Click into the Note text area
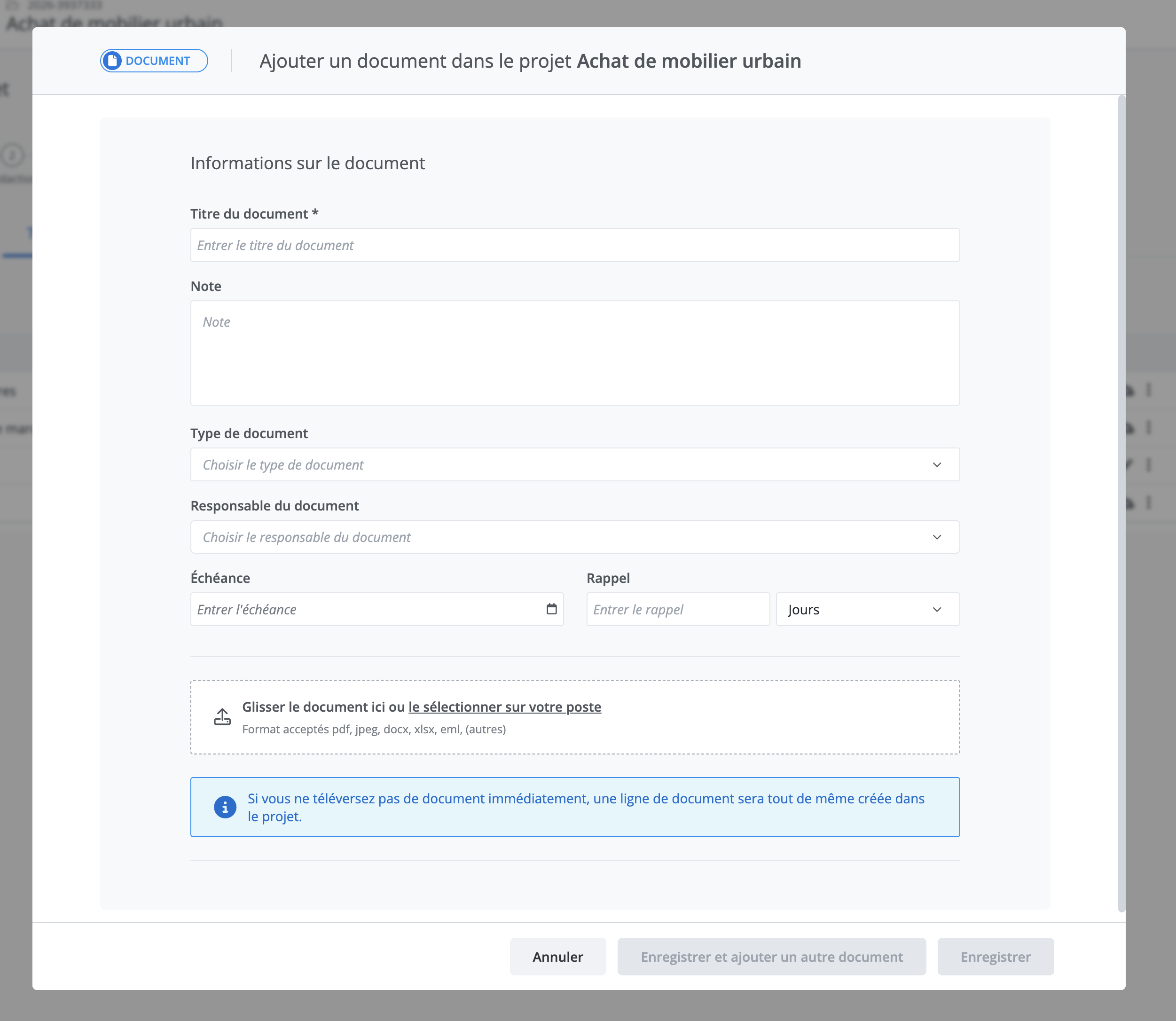1176x1021 pixels. coord(575,353)
